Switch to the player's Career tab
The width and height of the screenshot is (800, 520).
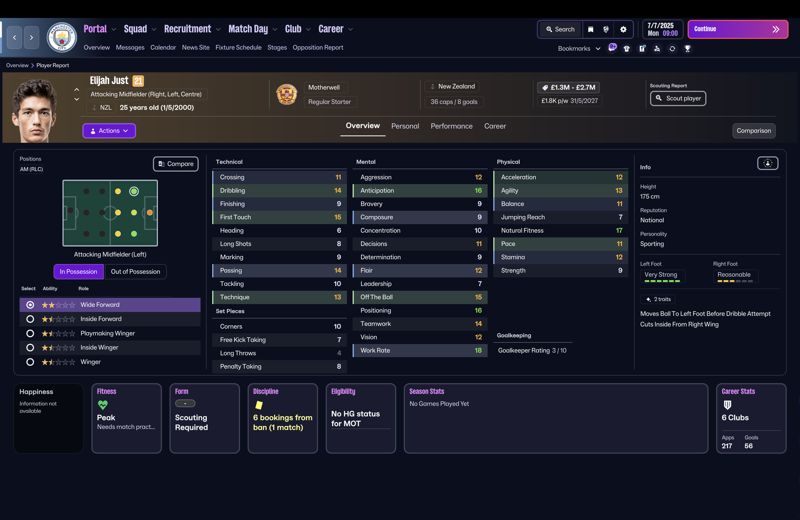tap(495, 126)
